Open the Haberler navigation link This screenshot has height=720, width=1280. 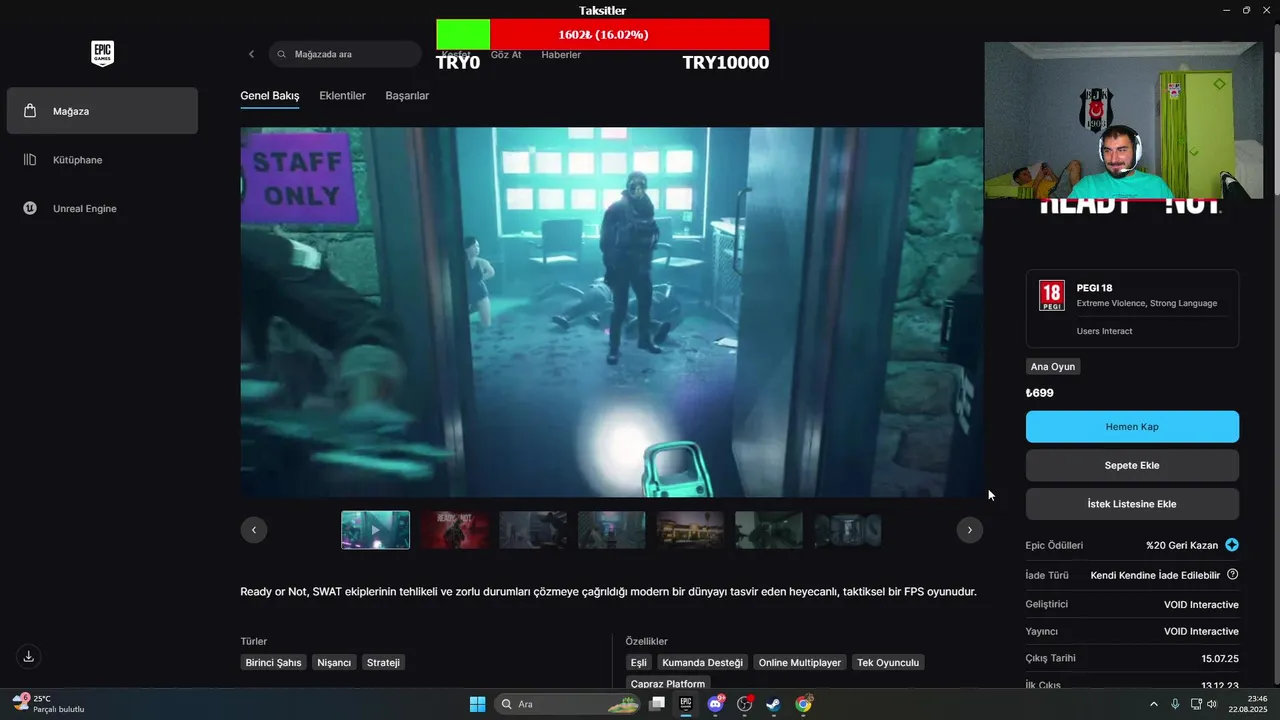(x=561, y=55)
